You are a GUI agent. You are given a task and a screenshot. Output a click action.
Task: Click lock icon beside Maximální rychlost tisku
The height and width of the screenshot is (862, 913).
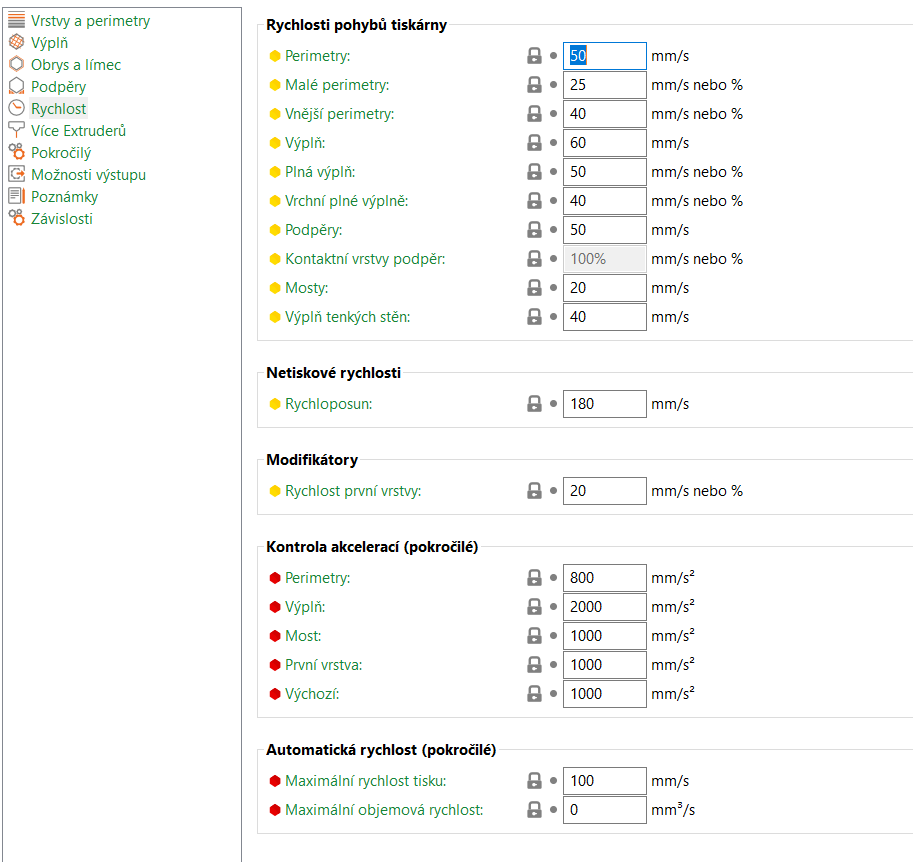(534, 781)
